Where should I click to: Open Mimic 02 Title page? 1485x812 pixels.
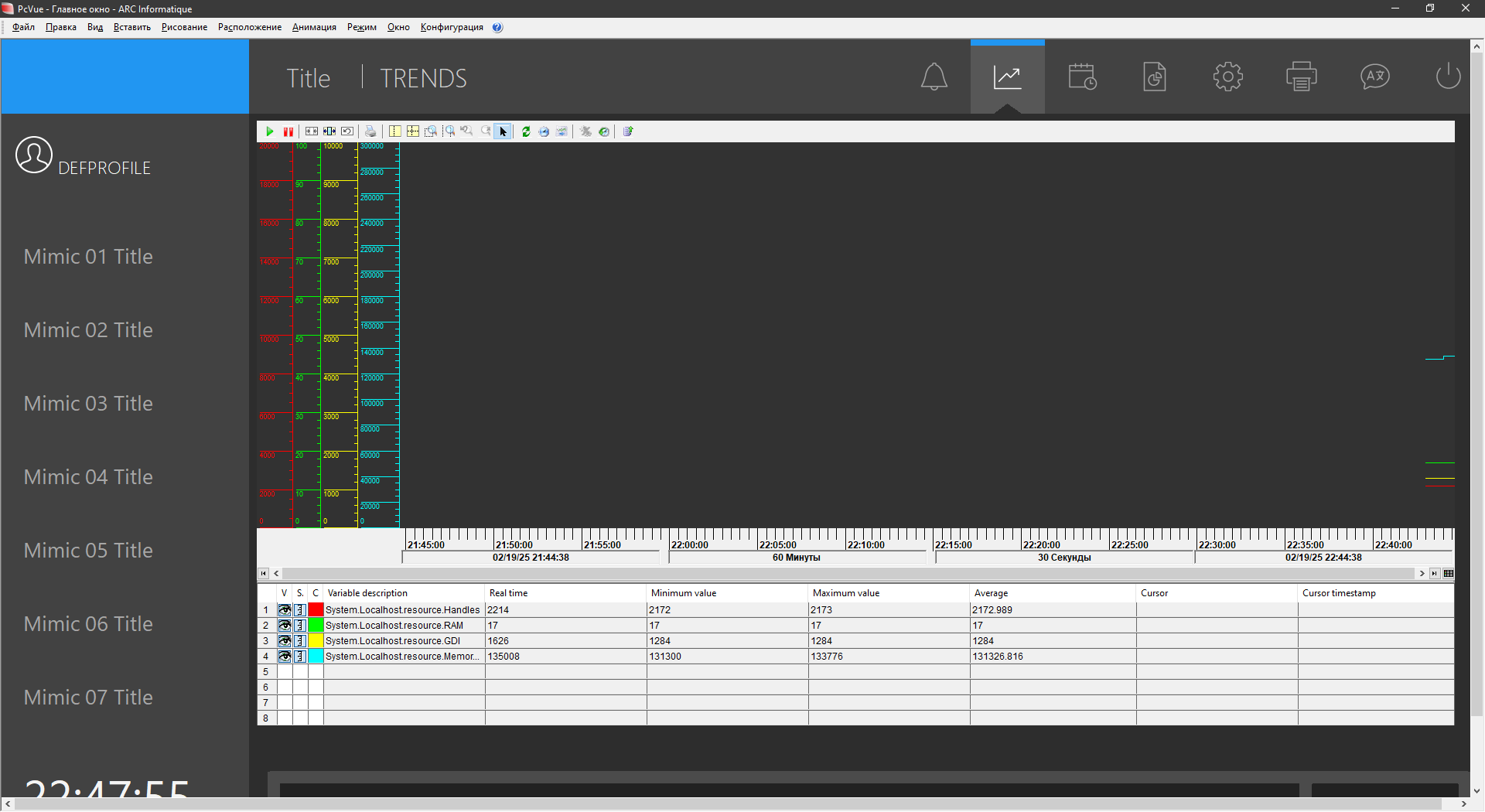[x=88, y=330]
